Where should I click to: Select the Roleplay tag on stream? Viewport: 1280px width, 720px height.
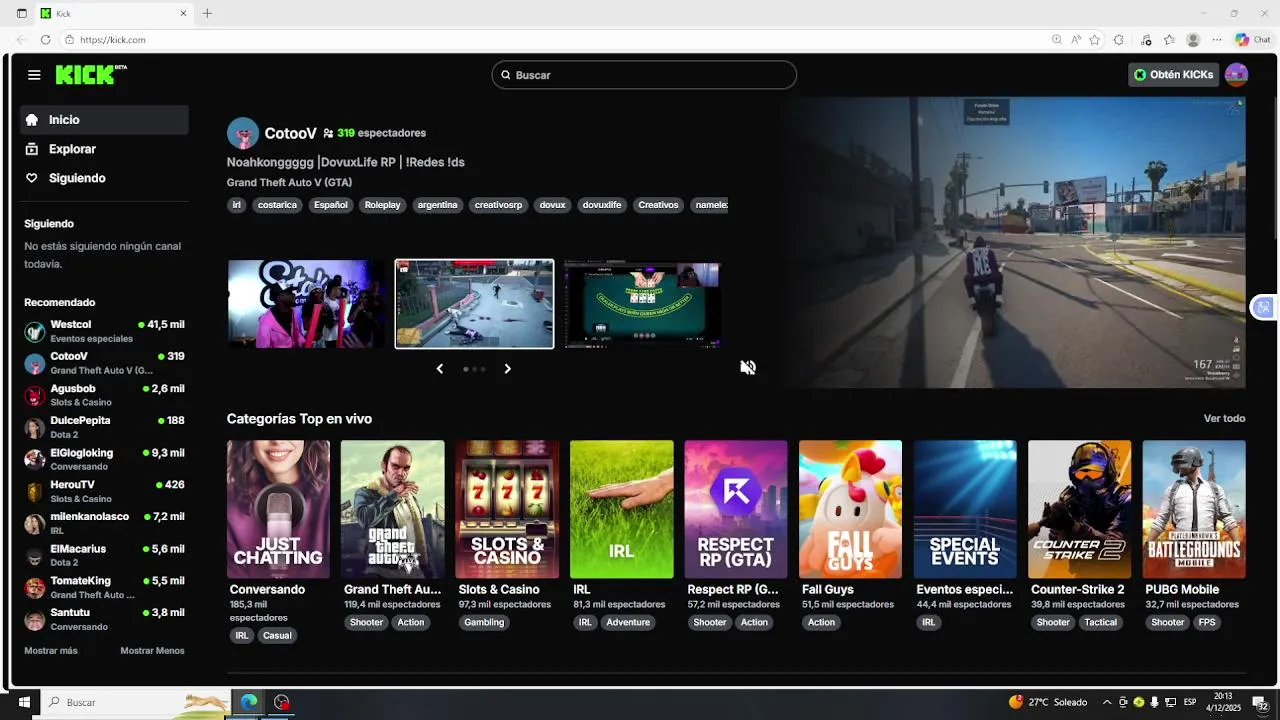click(x=382, y=205)
